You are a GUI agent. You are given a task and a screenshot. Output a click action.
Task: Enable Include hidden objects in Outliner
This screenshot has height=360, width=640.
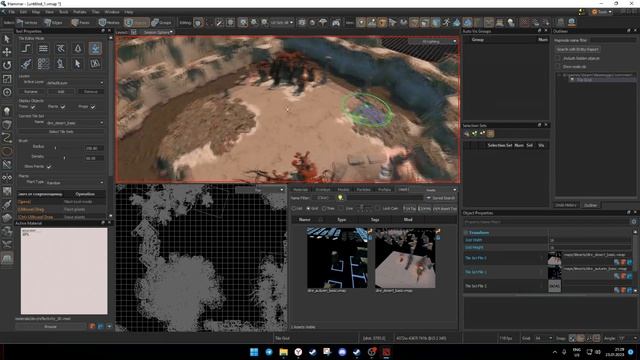[x=558, y=58]
